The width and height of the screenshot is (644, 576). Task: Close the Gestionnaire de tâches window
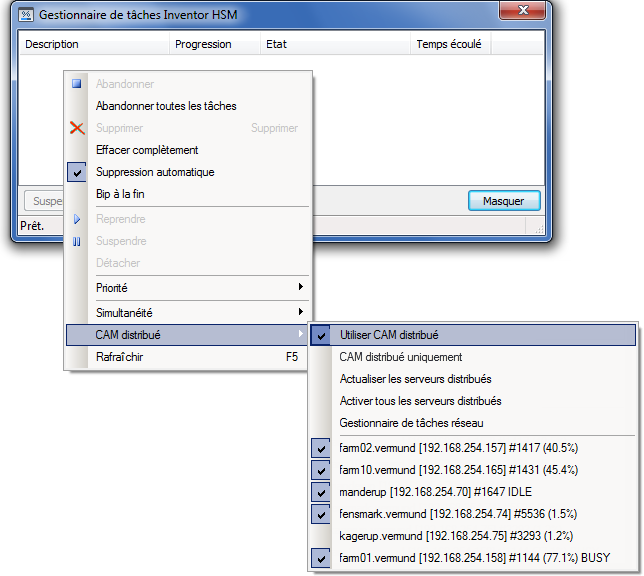pos(522,10)
